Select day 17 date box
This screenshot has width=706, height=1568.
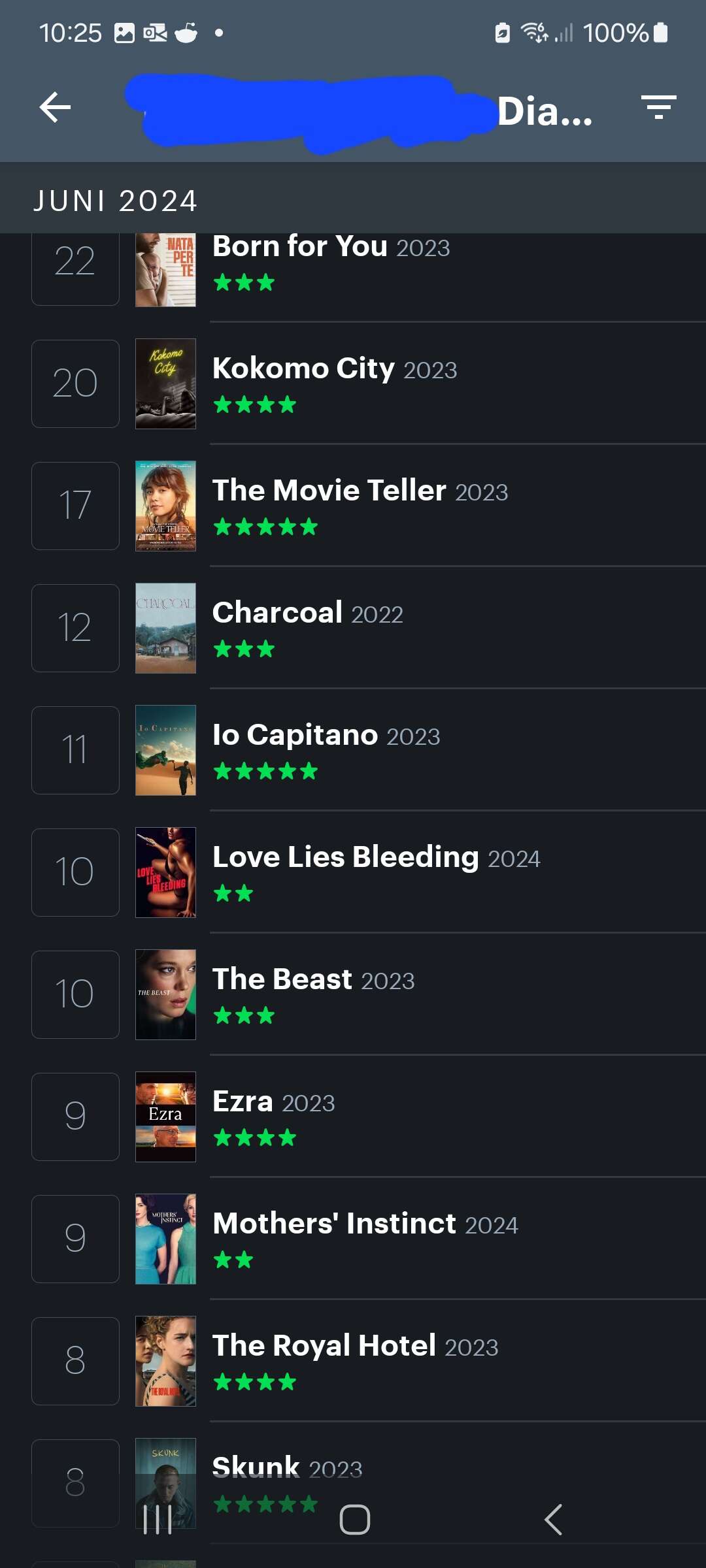point(75,506)
